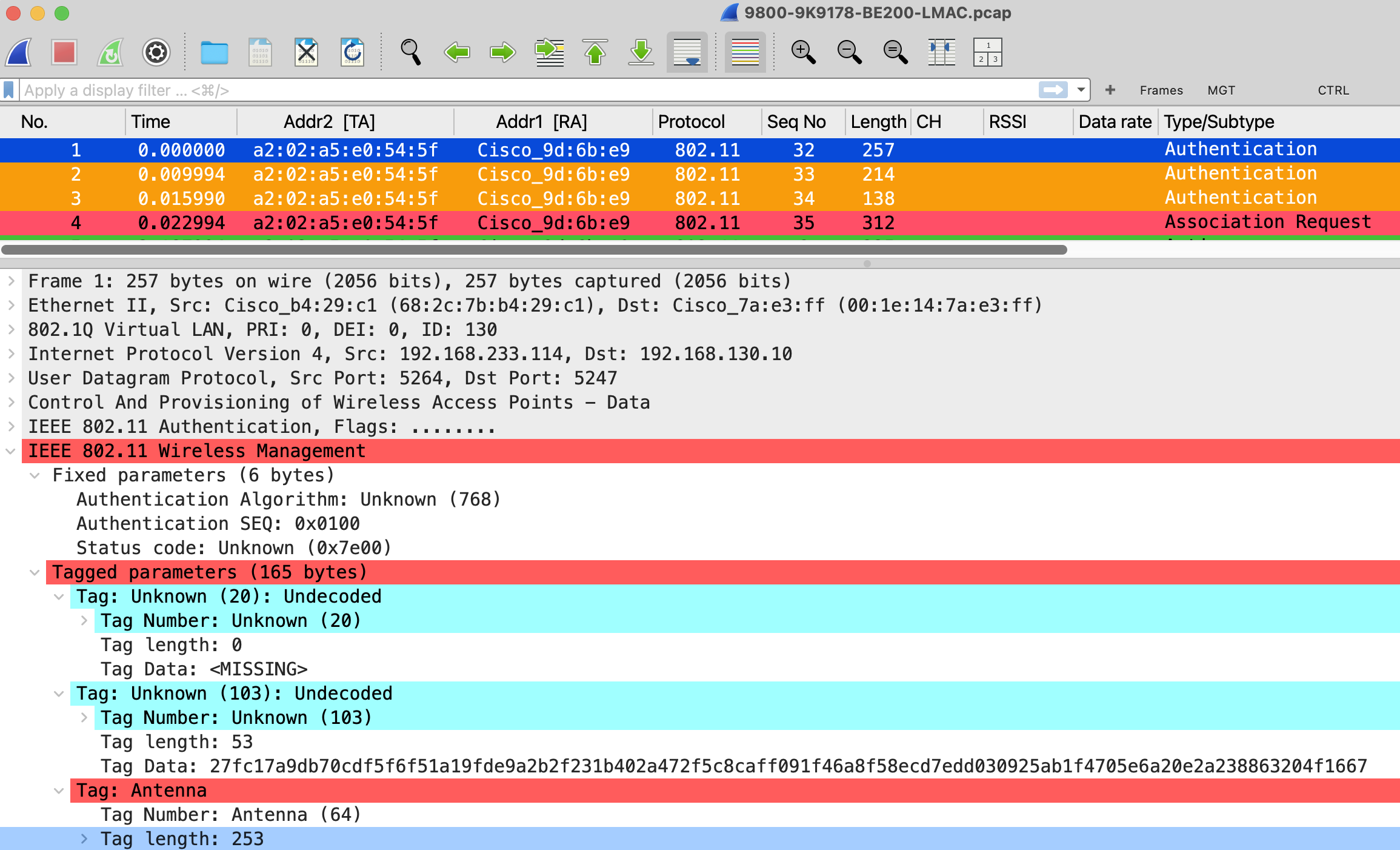Screen dimensions: 1400x850
Task: Click the display filter bookmark icon
Action: tap(9, 90)
